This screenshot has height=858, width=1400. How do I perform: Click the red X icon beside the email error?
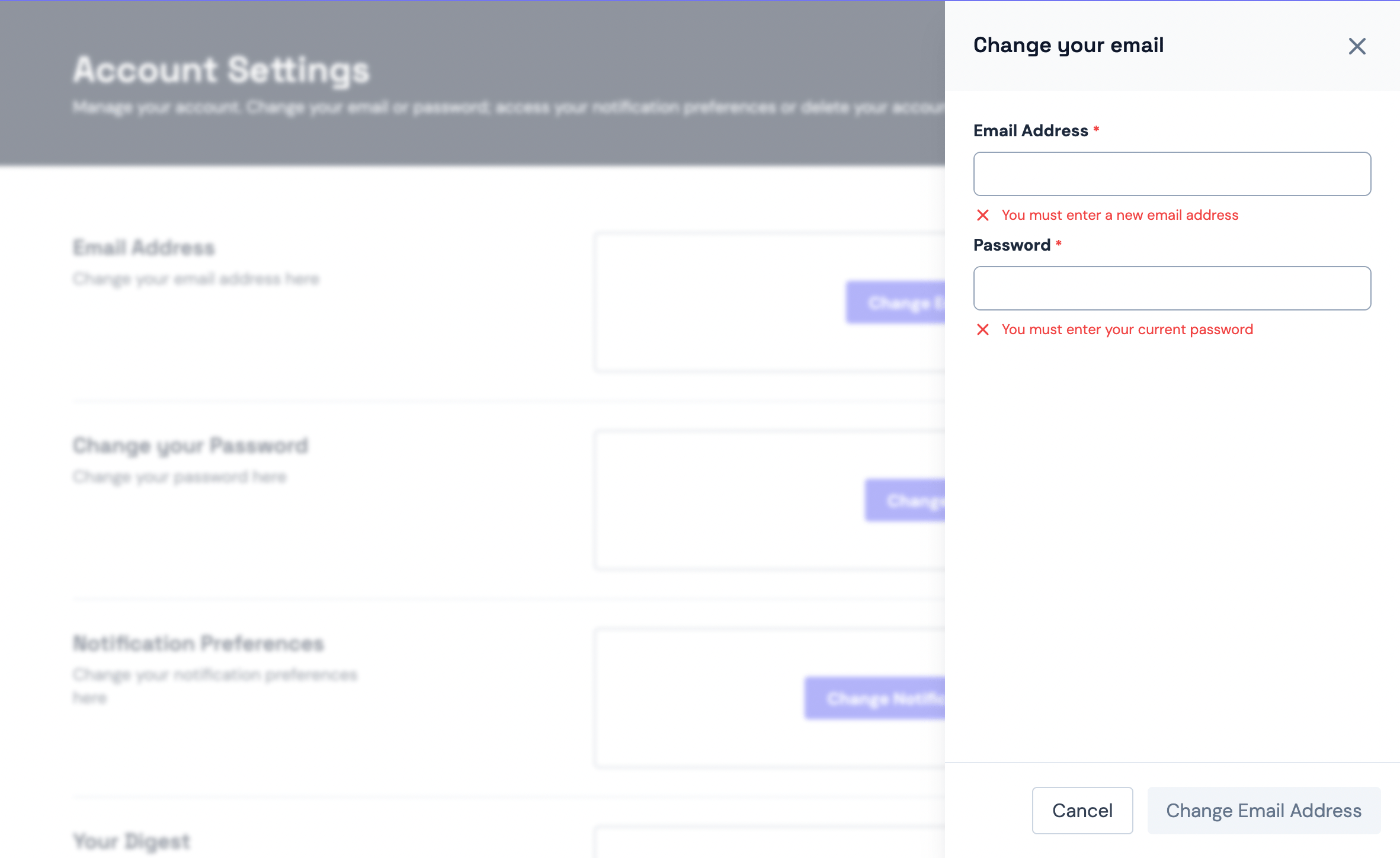983,215
